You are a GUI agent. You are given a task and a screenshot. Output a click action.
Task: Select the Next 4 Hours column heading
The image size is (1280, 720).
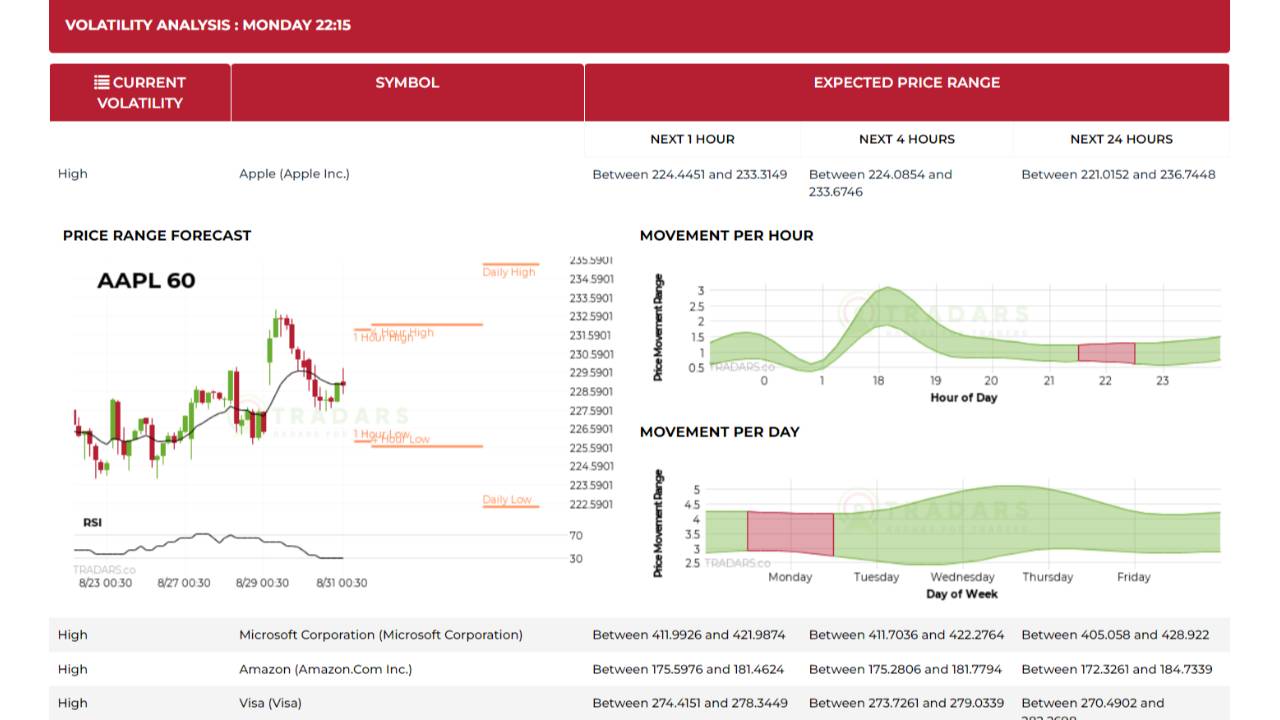click(907, 139)
